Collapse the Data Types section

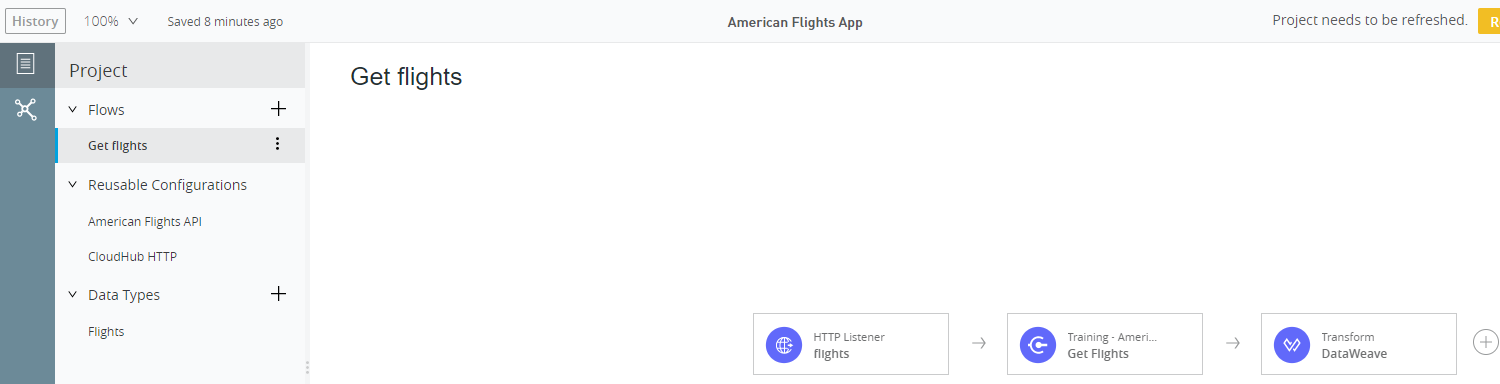point(72,294)
